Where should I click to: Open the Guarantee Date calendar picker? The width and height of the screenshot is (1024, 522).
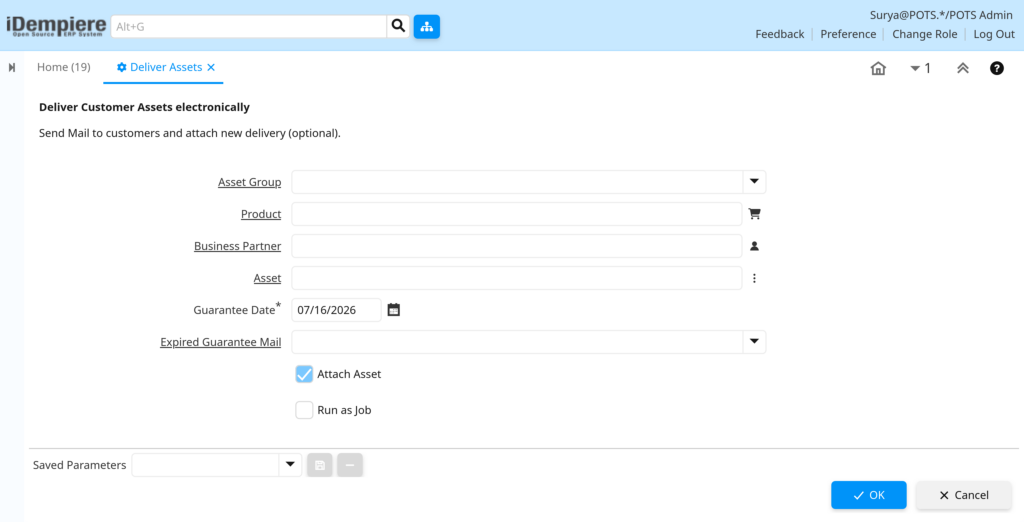click(393, 310)
